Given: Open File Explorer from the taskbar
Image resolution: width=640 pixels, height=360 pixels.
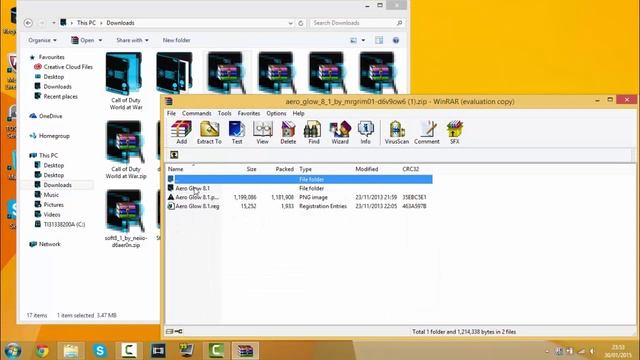Looking at the screenshot, I should (71, 351).
